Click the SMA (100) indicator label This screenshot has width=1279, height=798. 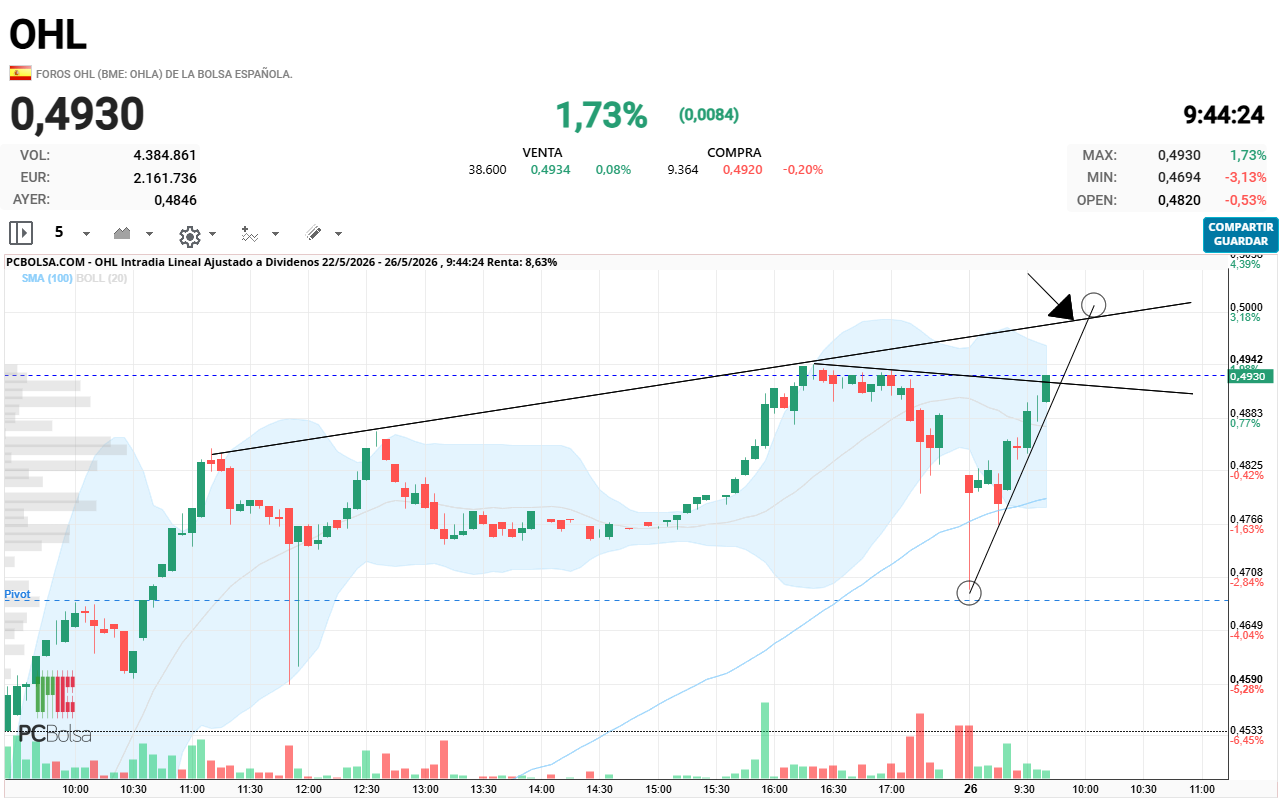coord(47,278)
